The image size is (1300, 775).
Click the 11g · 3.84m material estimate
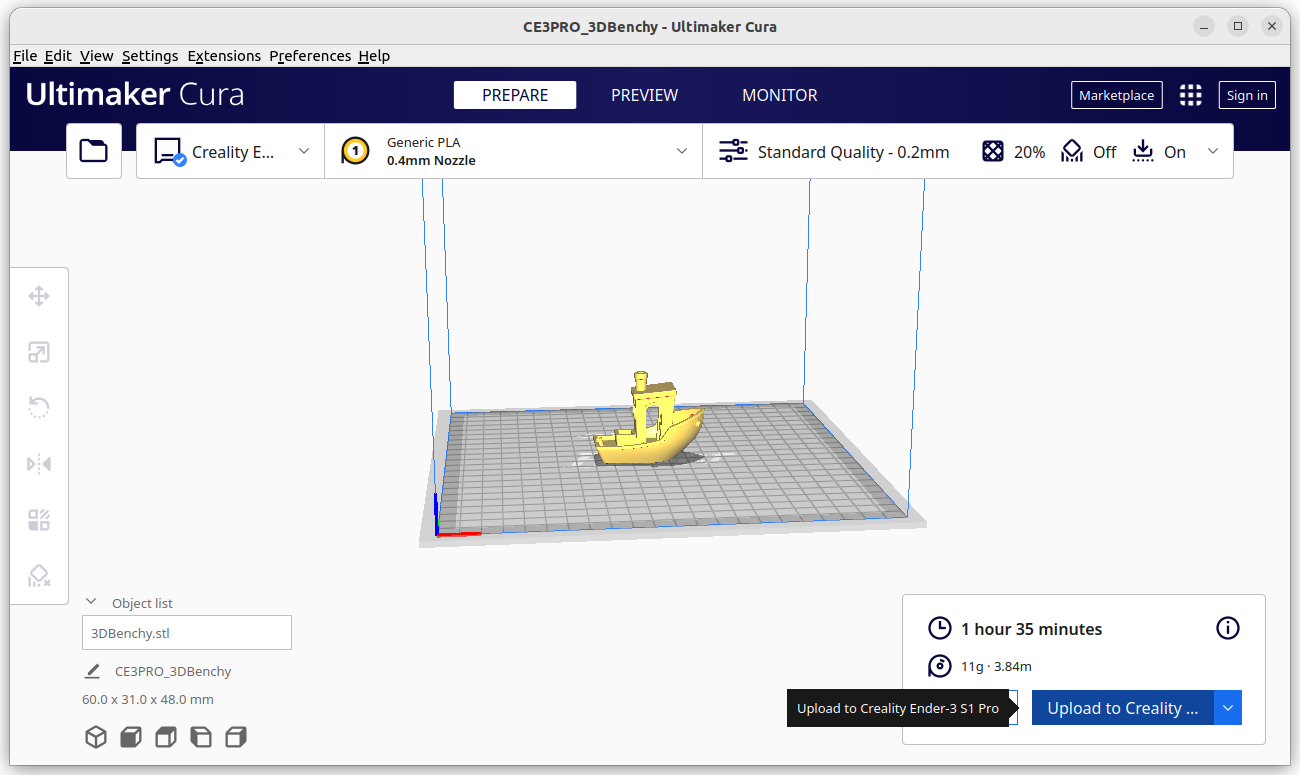click(996, 666)
